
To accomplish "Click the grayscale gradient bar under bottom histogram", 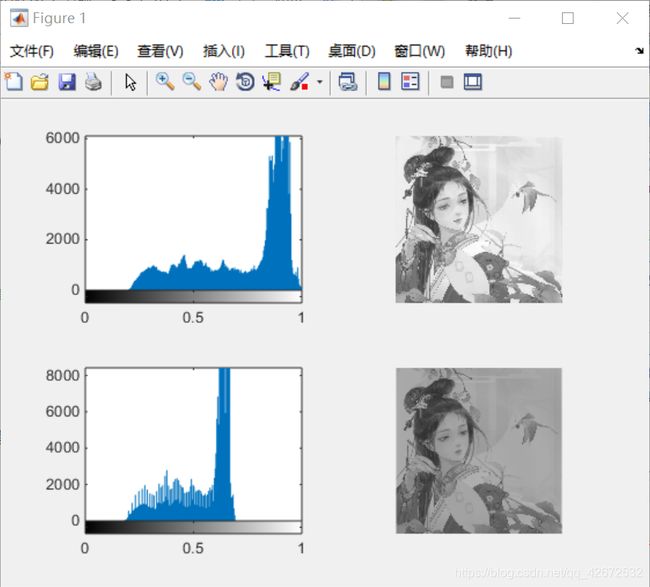I will 194,527.
